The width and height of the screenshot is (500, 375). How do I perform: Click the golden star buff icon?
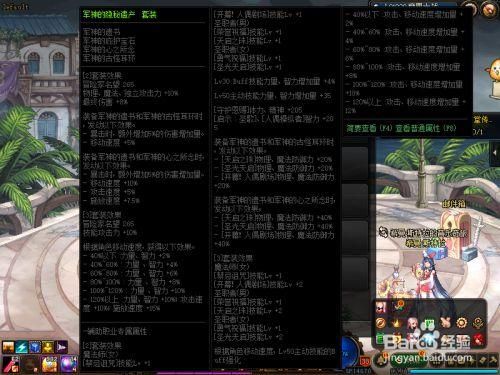(x=48, y=347)
